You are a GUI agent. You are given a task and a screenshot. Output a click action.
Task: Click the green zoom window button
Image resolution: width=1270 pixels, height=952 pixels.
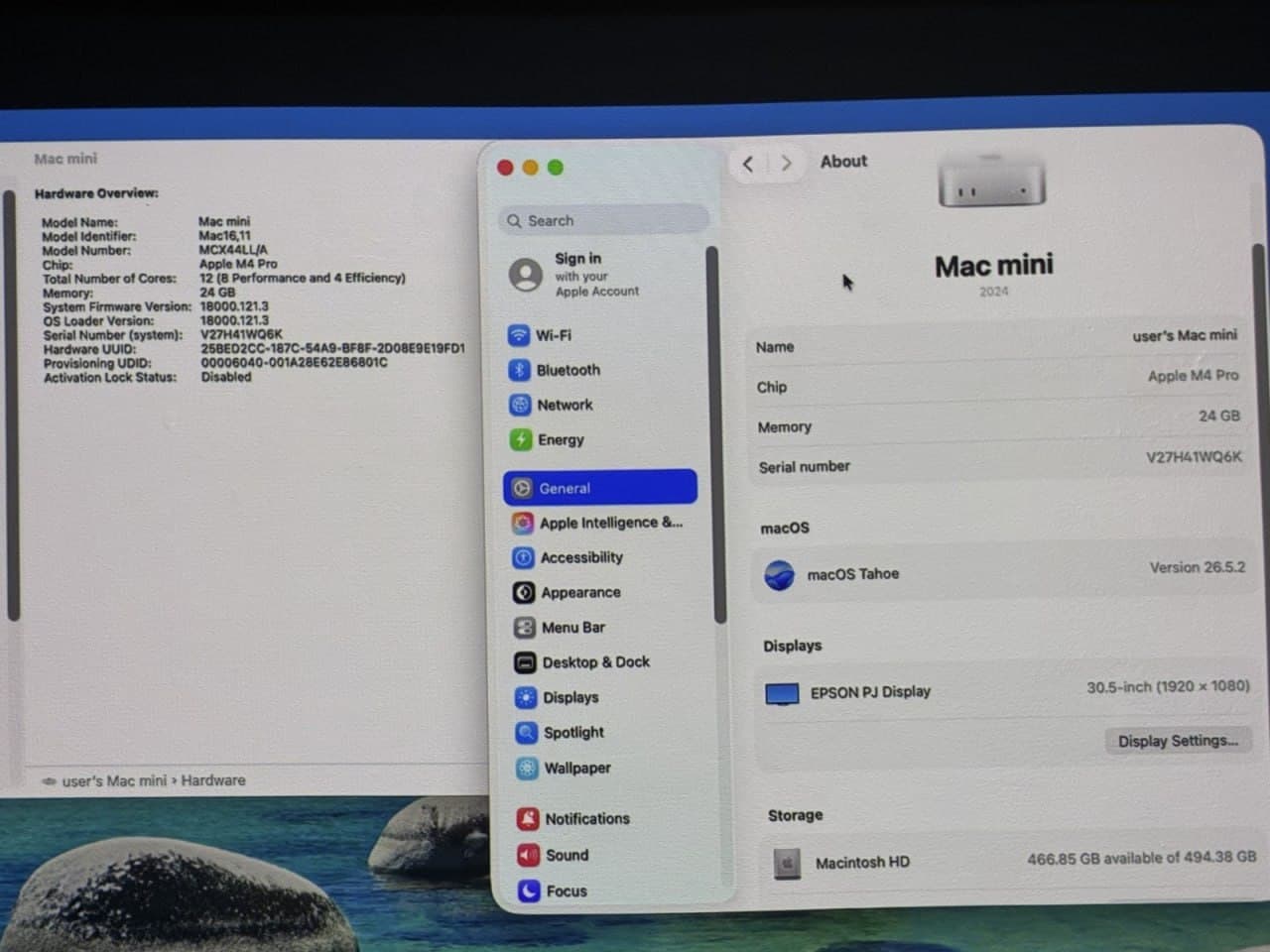[556, 168]
